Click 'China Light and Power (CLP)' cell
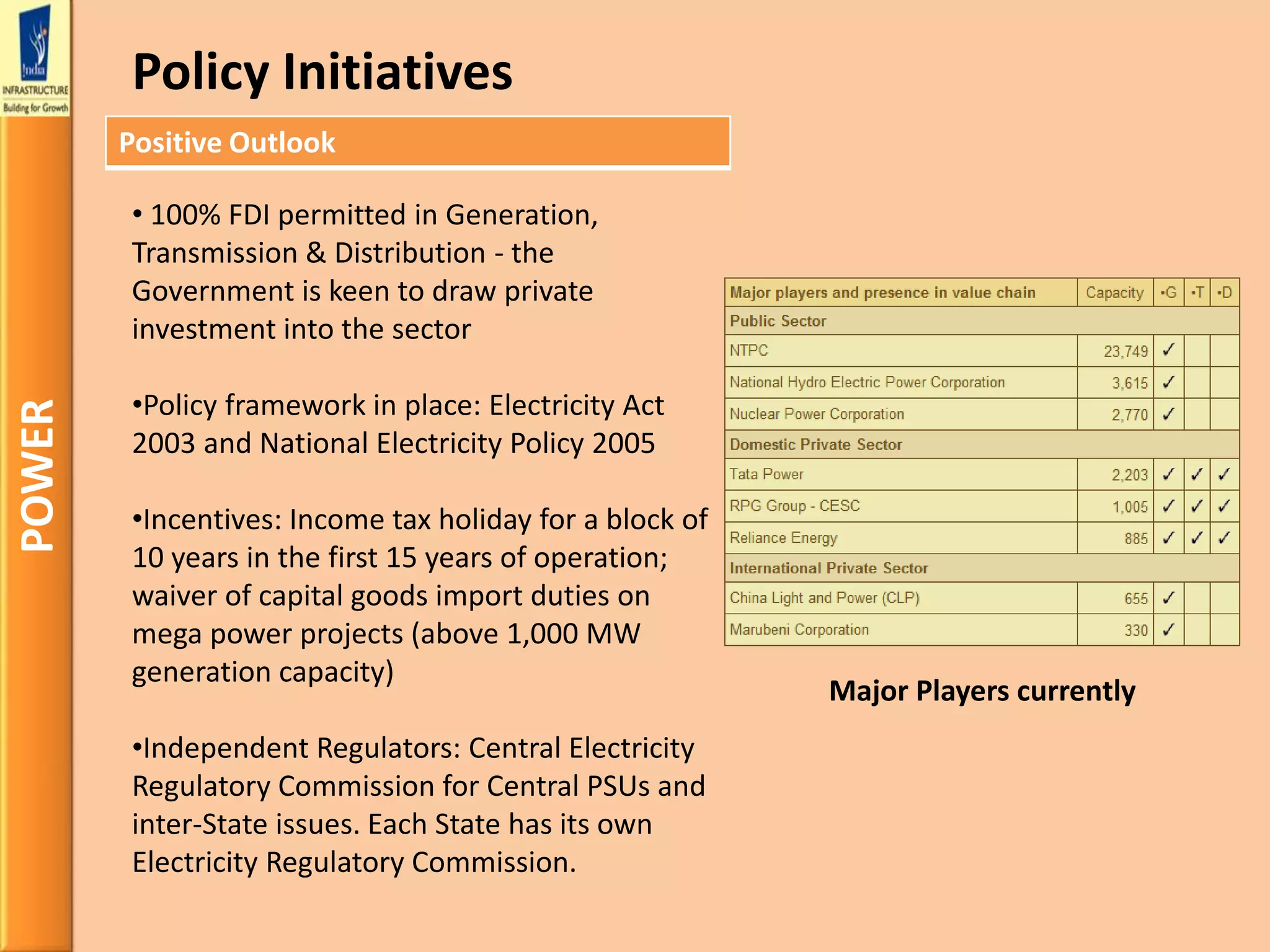The width and height of the screenshot is (1270, 952). [x=901, y=597]
